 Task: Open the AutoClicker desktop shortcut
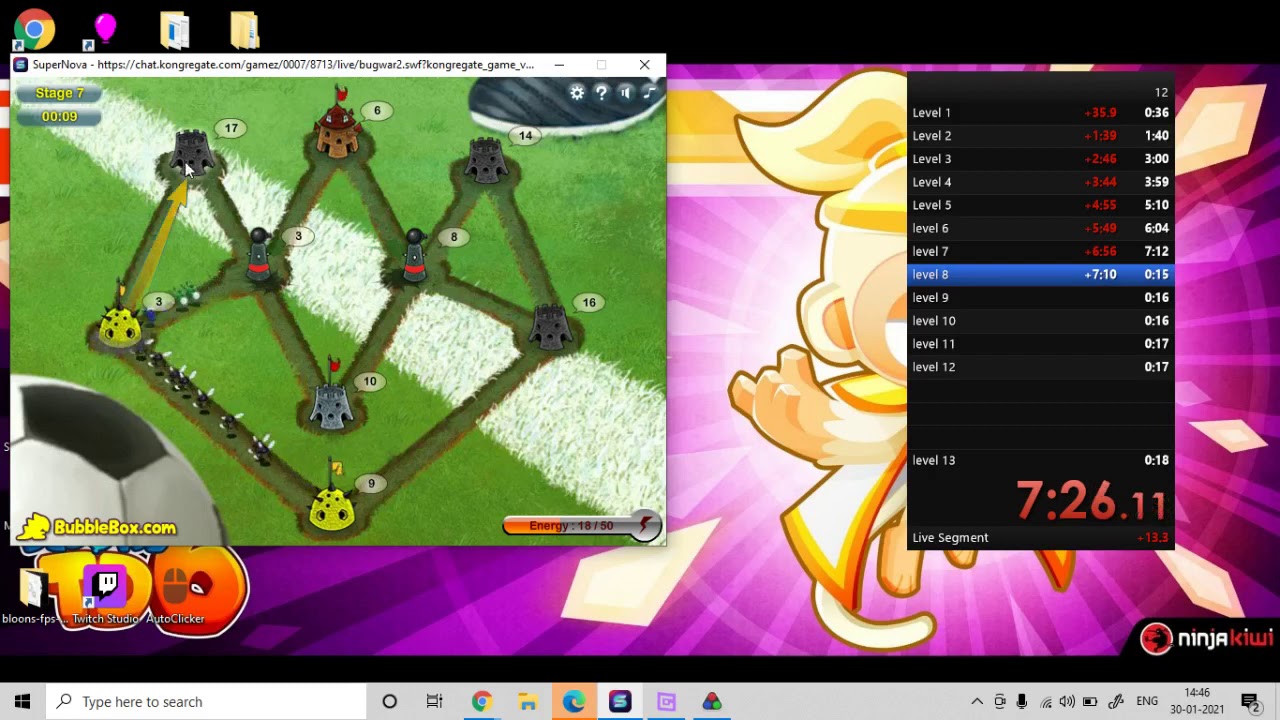(176, 597)
